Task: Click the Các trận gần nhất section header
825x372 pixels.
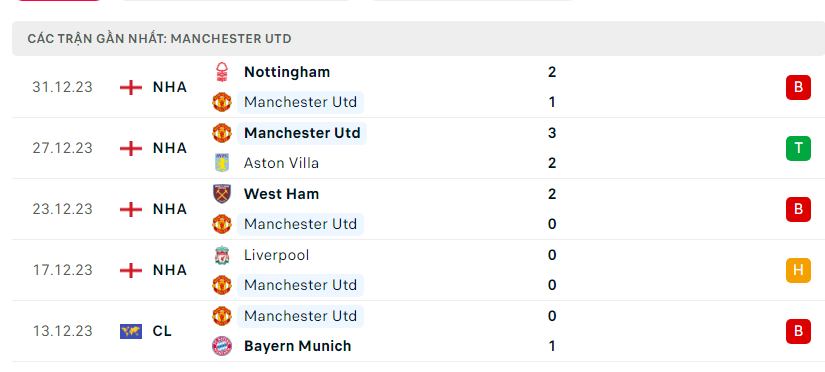Action: [418, 38]
